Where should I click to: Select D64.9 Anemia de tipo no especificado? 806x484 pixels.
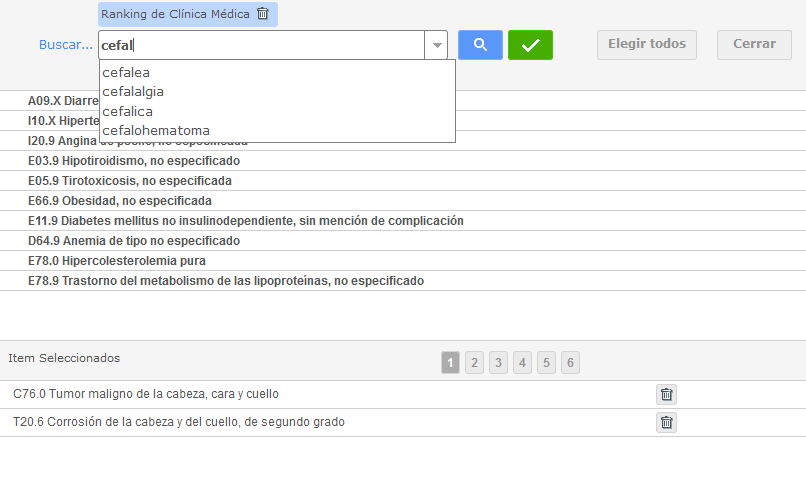click(134, 241)
